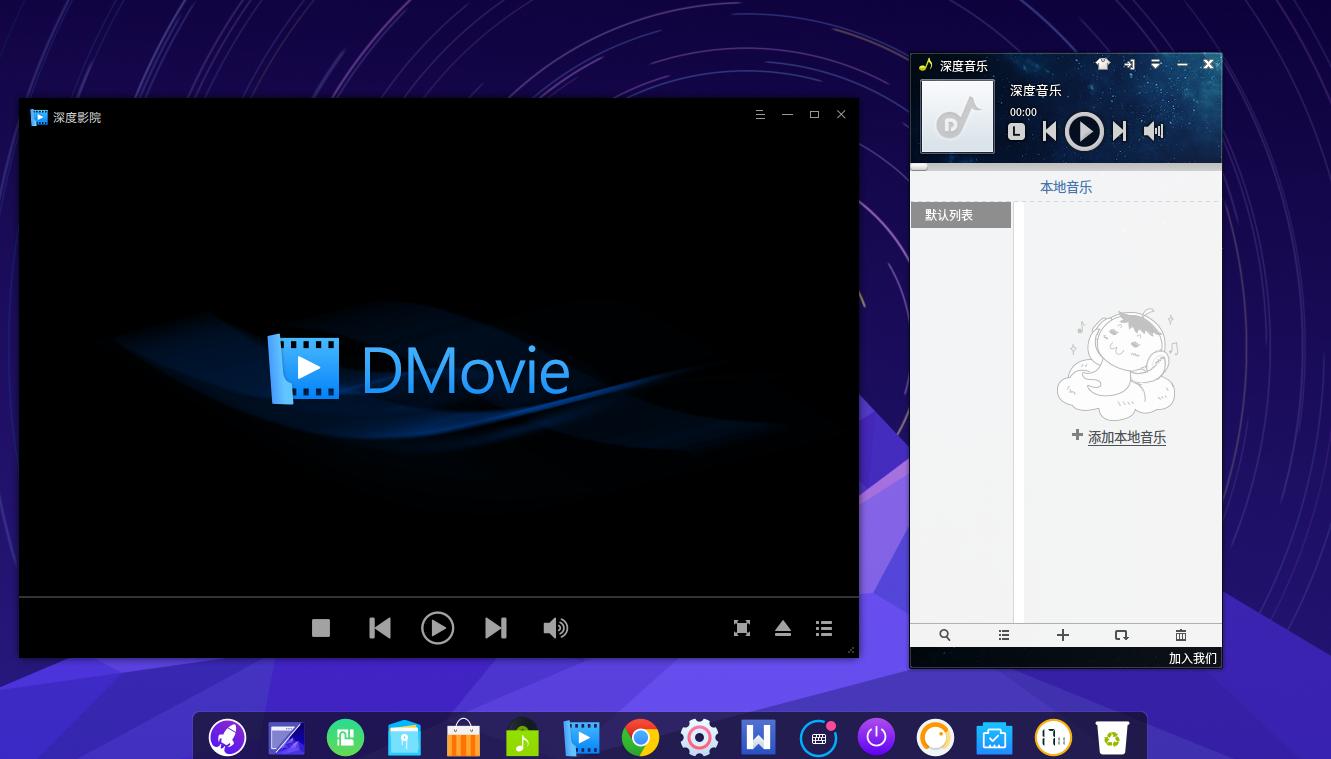
Task: Enter fullscreen mode in DMovie
Action: click(x=742, y=628)
